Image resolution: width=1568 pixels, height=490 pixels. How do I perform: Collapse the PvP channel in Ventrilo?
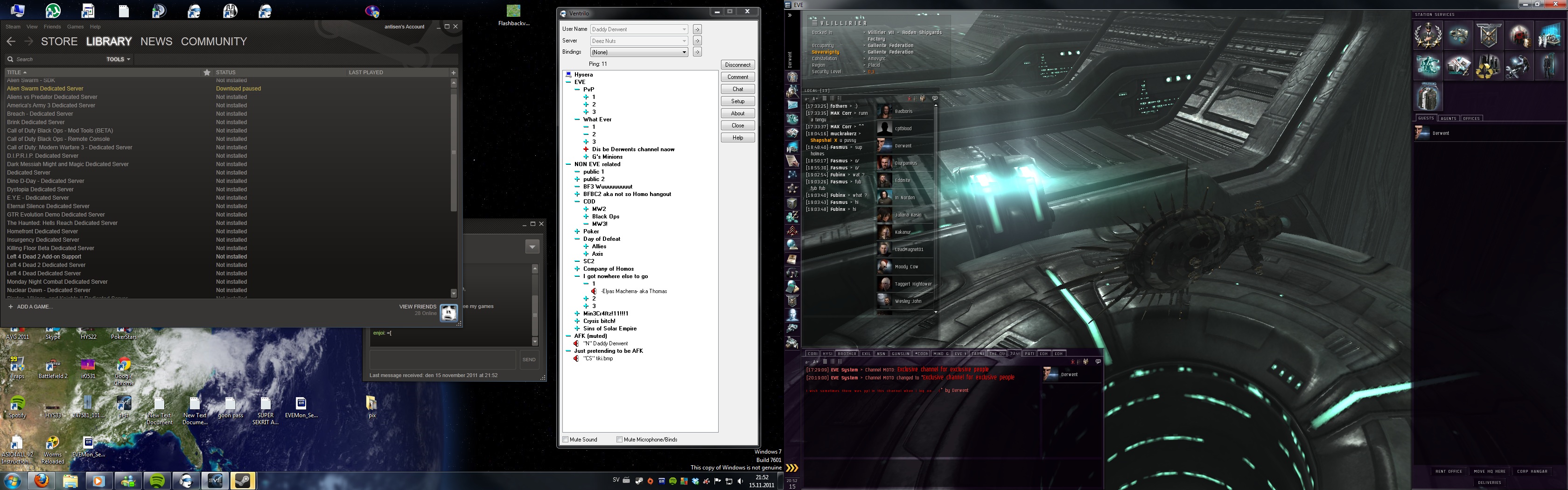[577, 90]
